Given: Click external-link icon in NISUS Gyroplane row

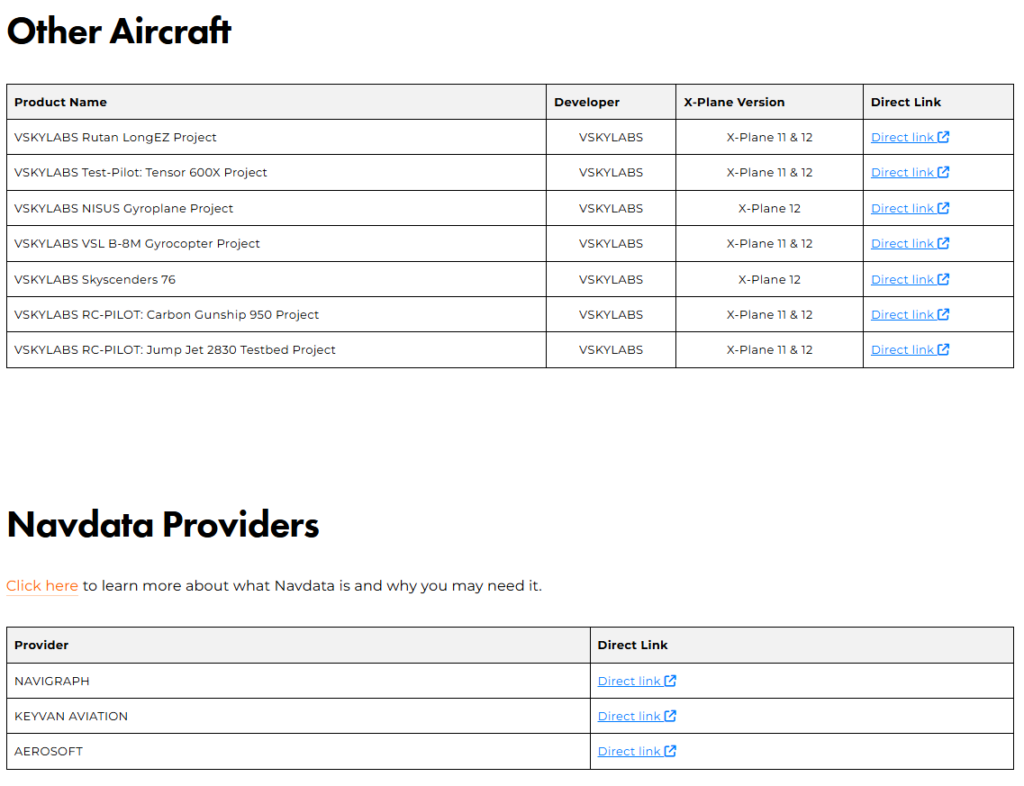Looking at the screenshot, I should [x=943, y=208].
